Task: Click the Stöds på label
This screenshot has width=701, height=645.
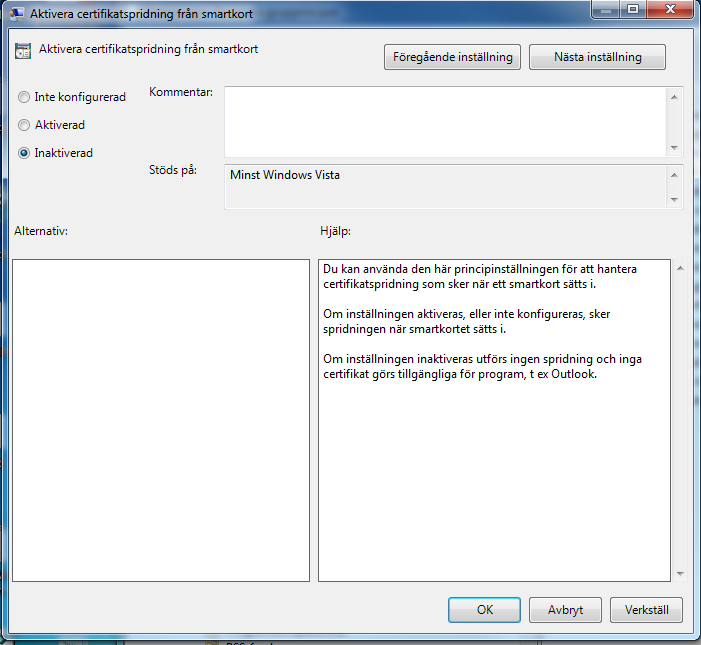Action: pyautogui.click(x=173, y=170)
